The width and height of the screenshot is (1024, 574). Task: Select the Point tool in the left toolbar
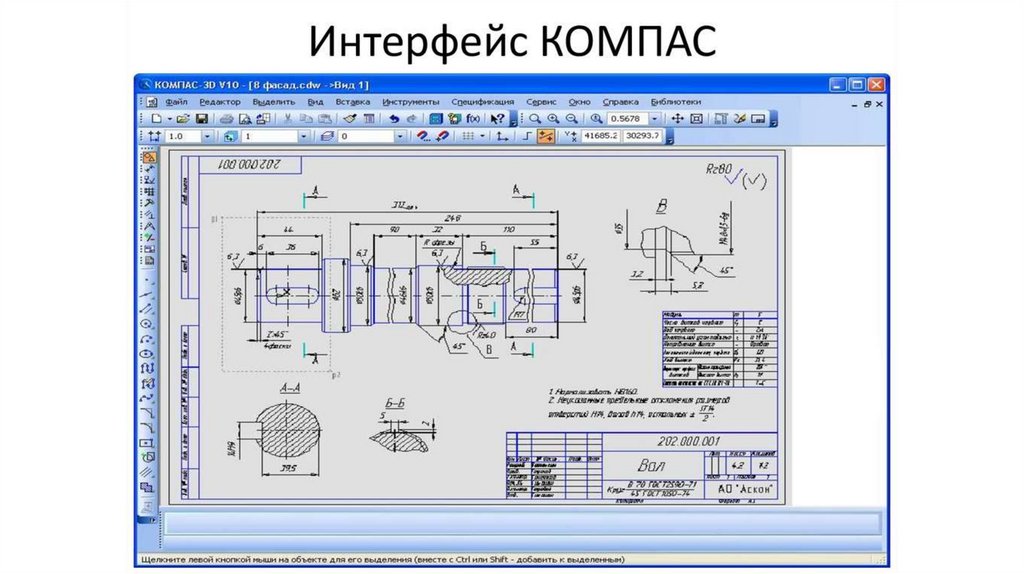148,279
